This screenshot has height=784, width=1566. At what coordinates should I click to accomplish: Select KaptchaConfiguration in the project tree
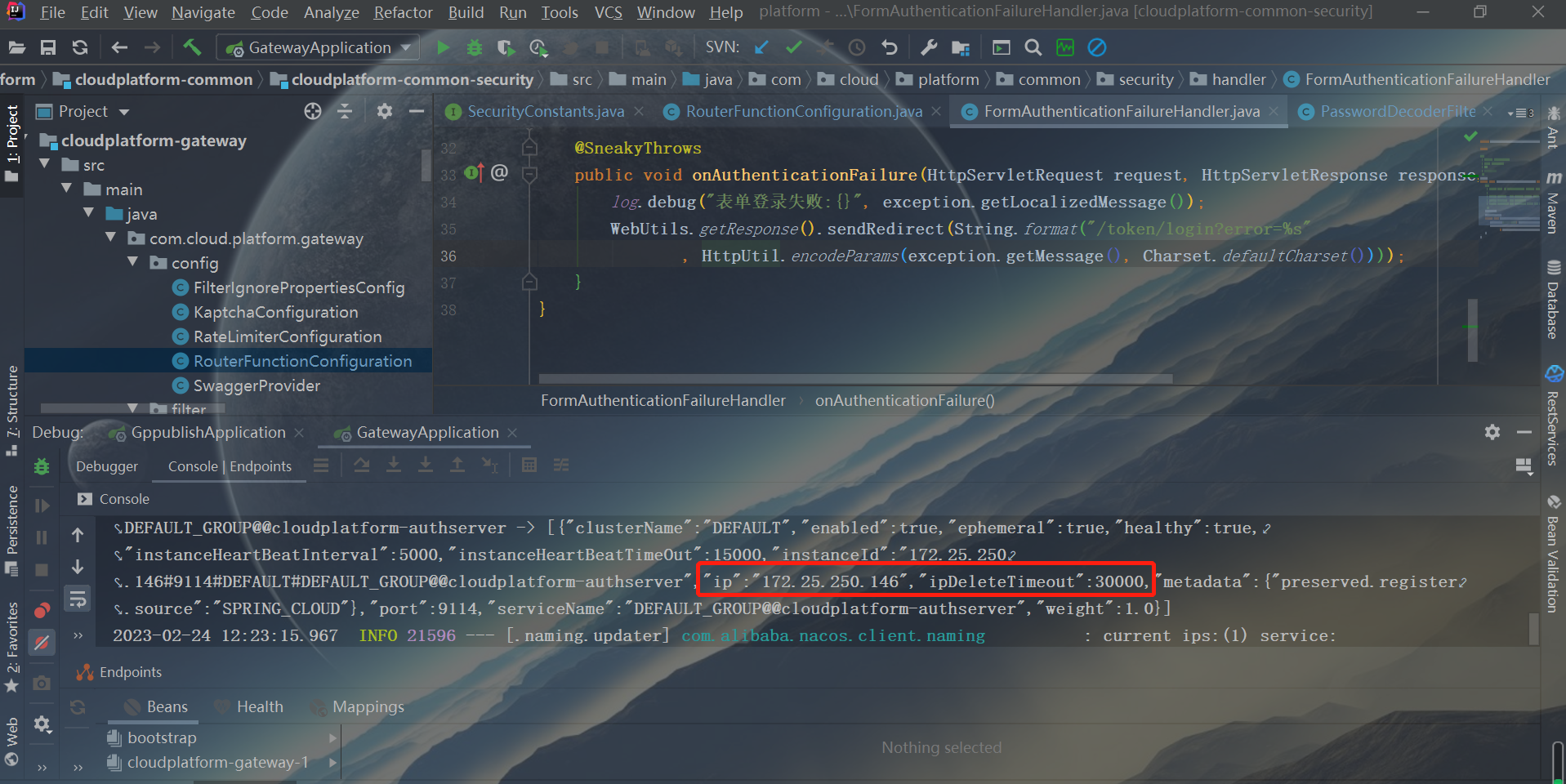coord(275,312)
